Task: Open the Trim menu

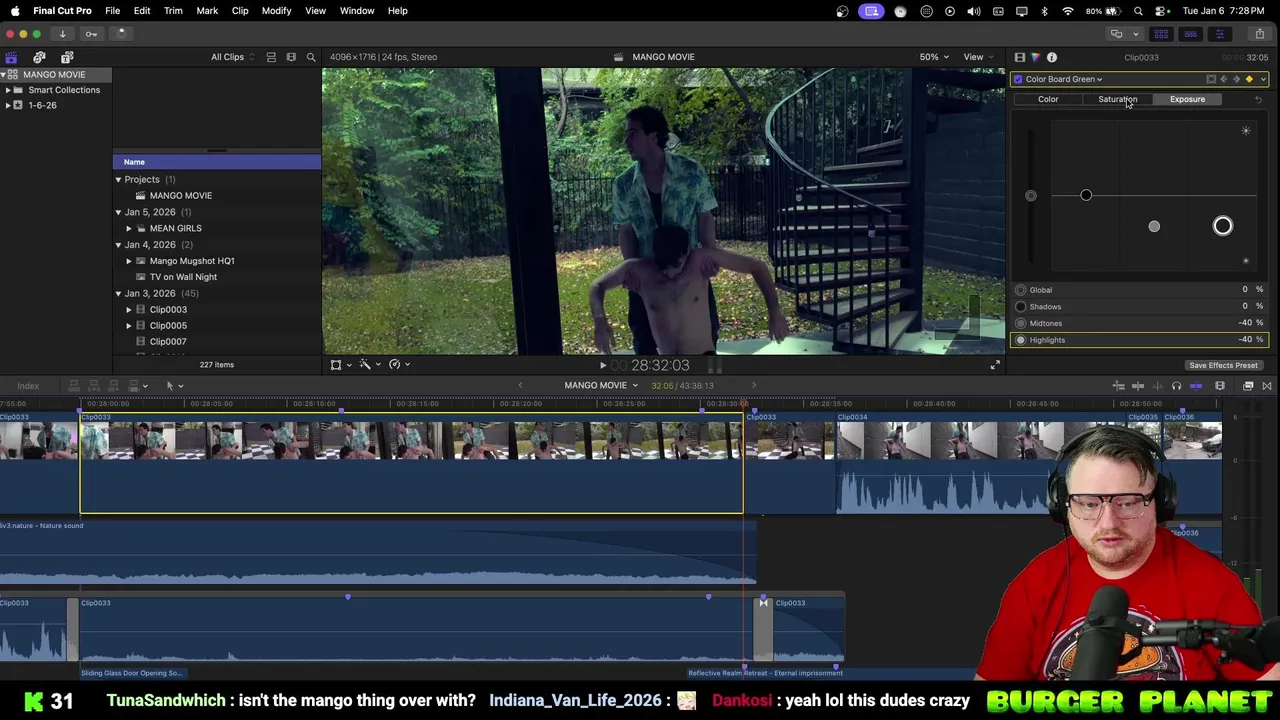Action: 173,11
